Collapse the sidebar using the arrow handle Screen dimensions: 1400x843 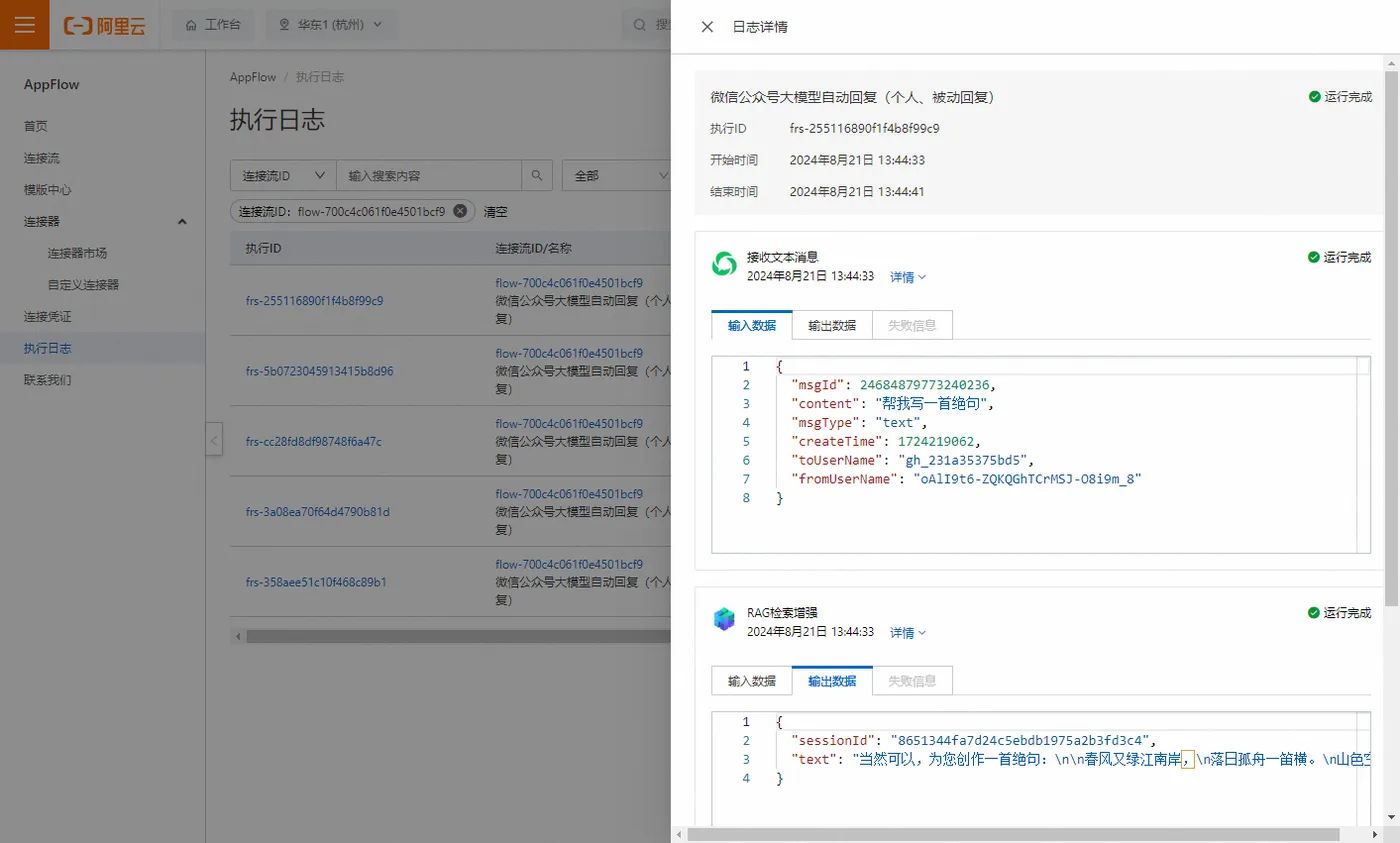pos(214,441)
